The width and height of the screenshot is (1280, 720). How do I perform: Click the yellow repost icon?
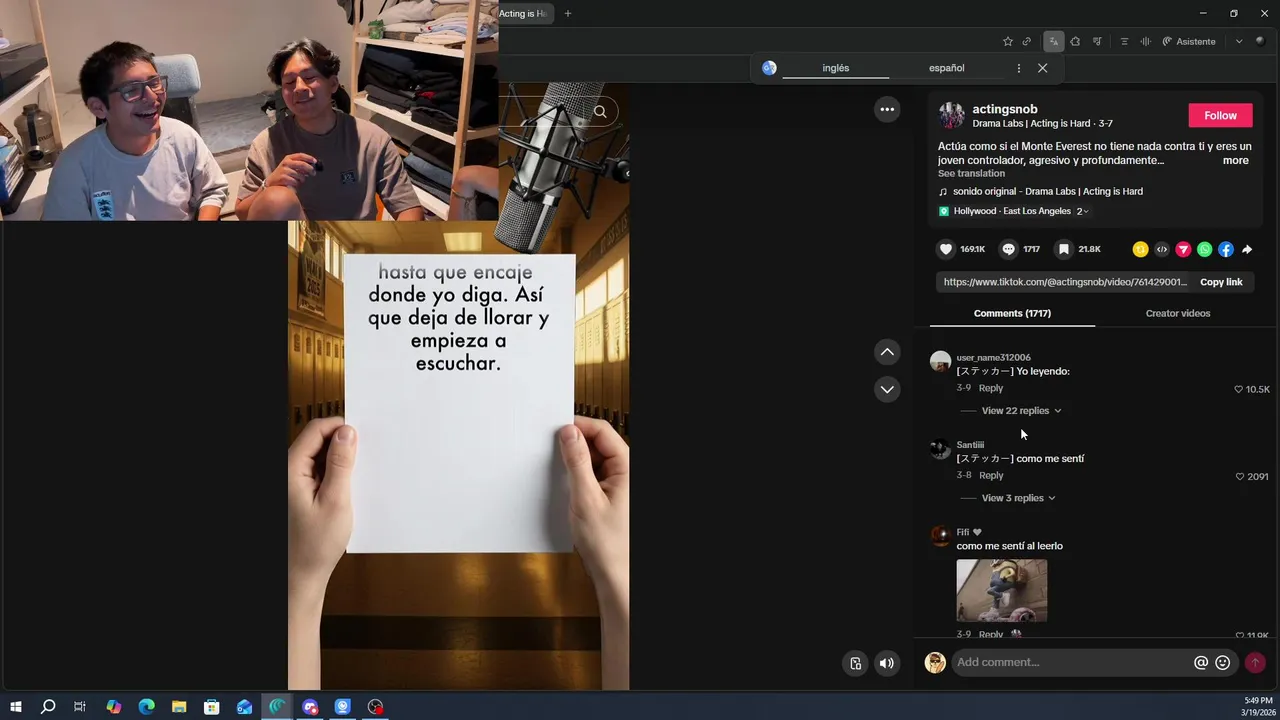[x=1140, y=249]
